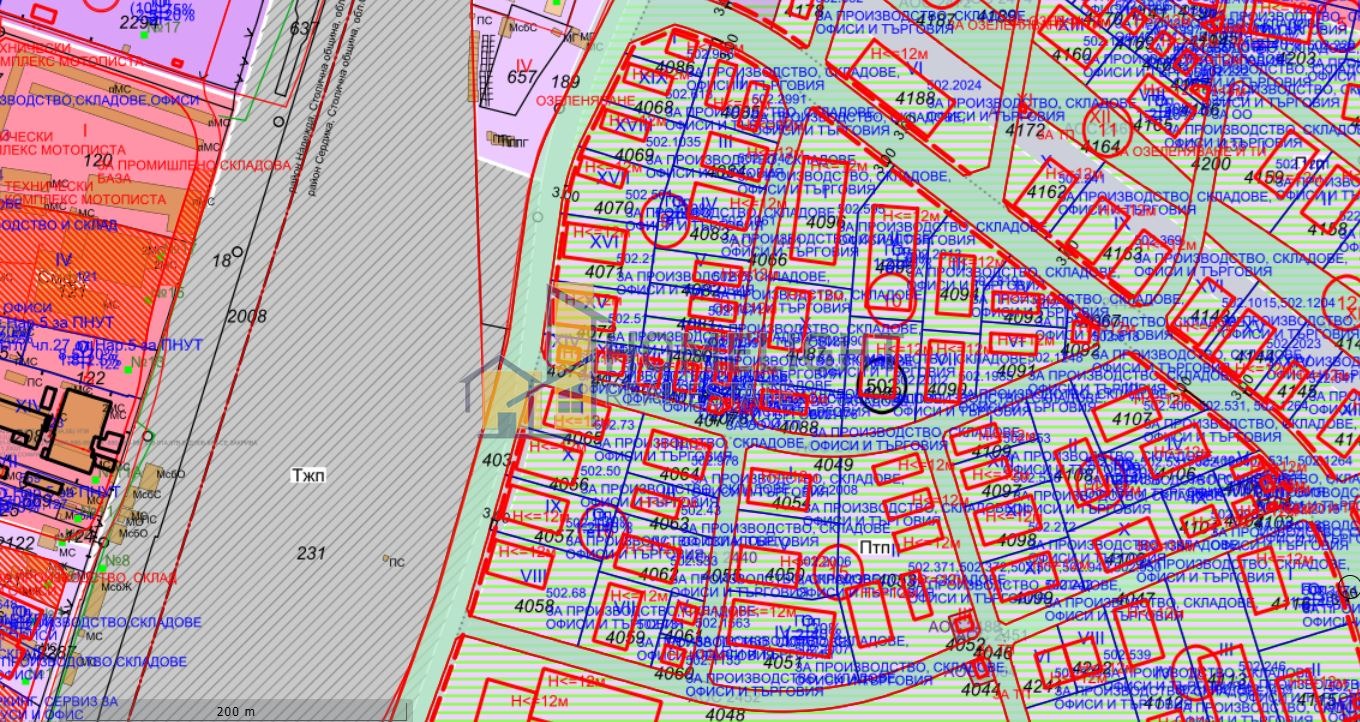Select the black-circled parcel 502

pos(881,386)
